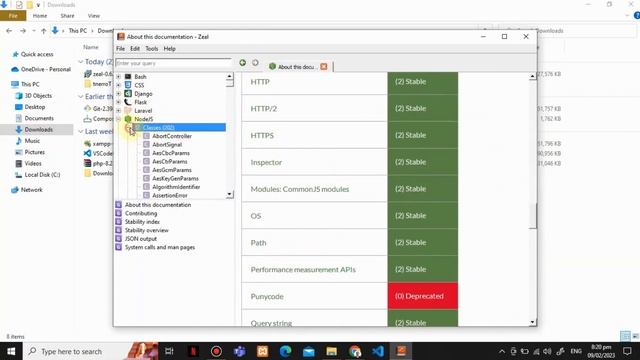Click the Bash docset icon

point(128,76)
